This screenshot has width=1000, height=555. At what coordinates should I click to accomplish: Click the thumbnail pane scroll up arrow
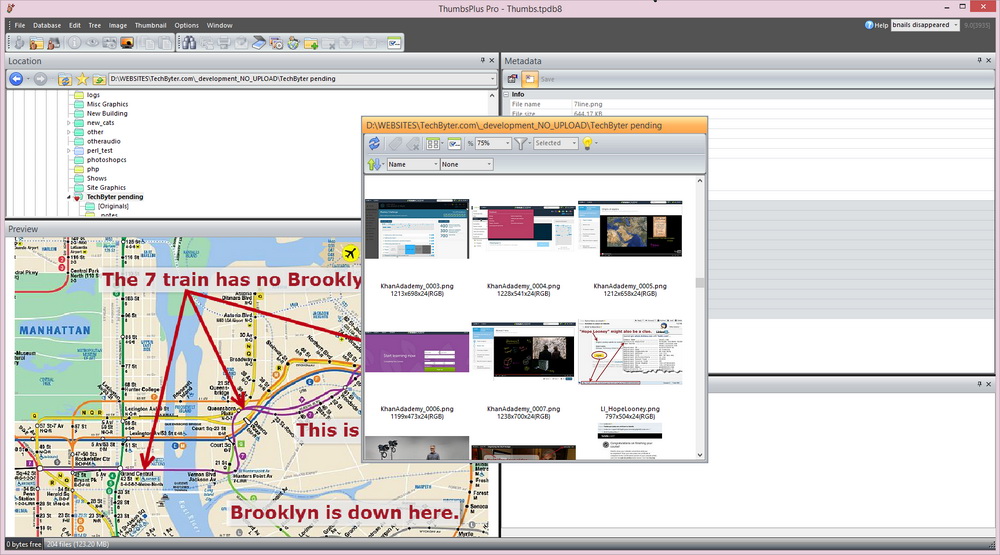[700, 181]
